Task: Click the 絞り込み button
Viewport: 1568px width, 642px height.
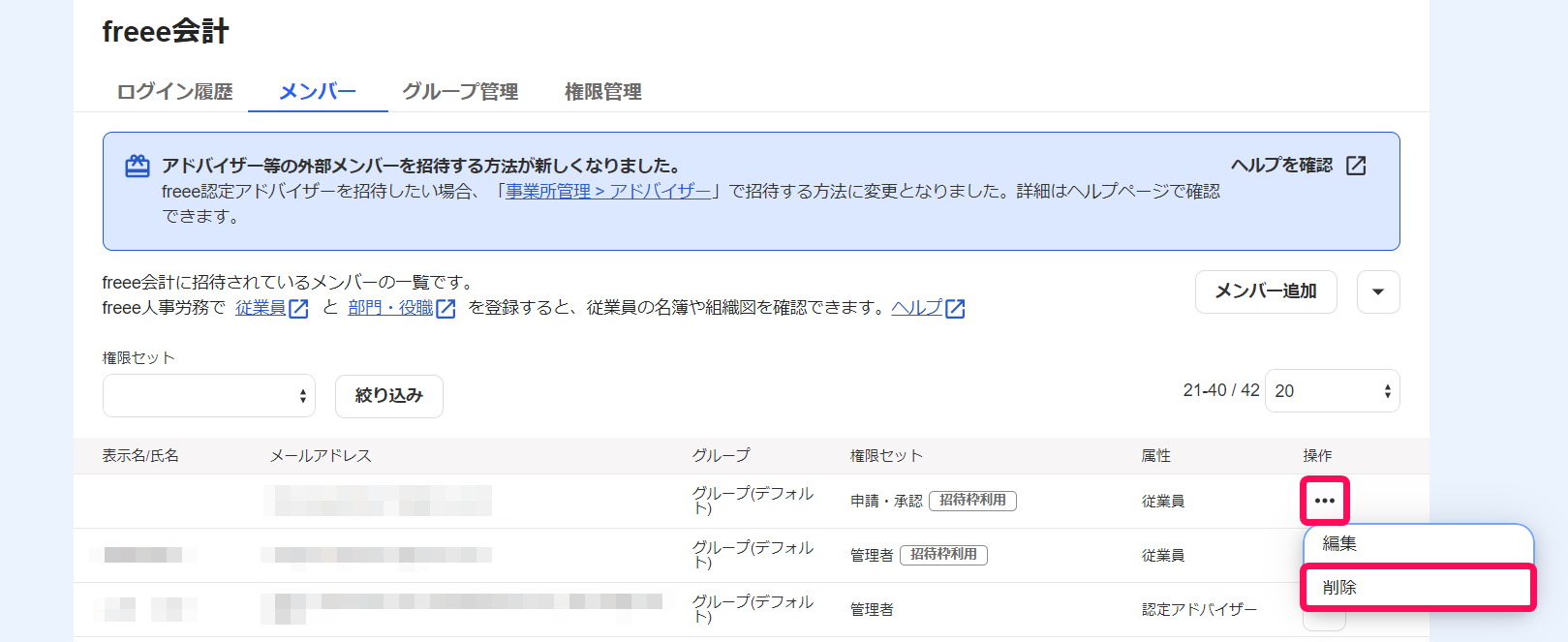Action: click(x=389, y=396)
